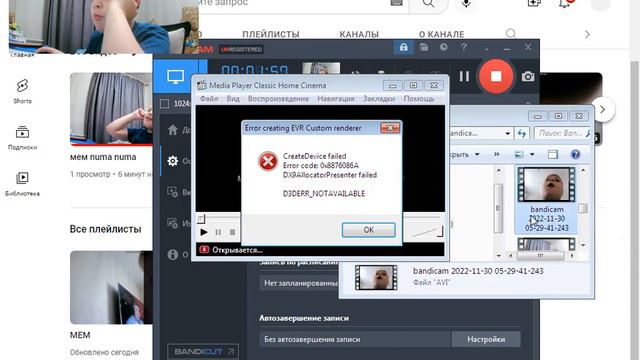Play video in Media Player Classic
The width and height of the screenshot is (640, 360).
click(x=204, y=232)
